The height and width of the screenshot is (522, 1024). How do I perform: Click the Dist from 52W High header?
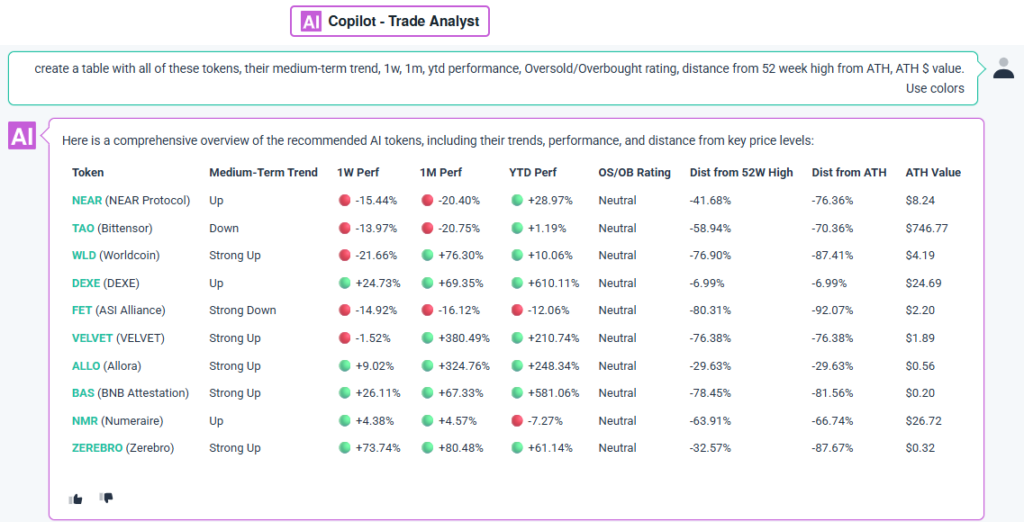[741, 172]
